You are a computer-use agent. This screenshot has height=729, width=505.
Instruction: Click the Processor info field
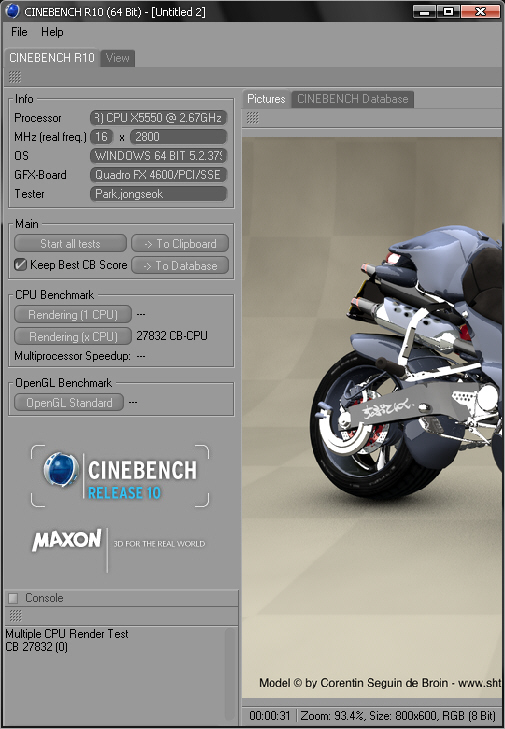click(x=158, y=118)
